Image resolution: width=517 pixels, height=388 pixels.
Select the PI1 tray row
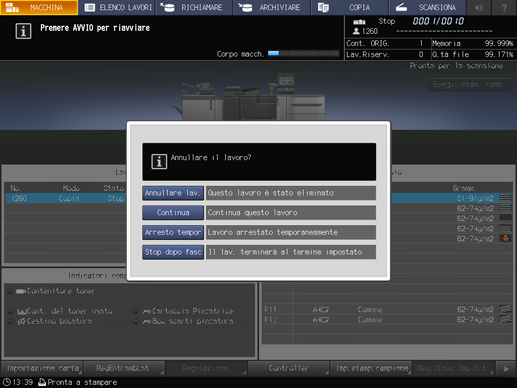(387, 310)
